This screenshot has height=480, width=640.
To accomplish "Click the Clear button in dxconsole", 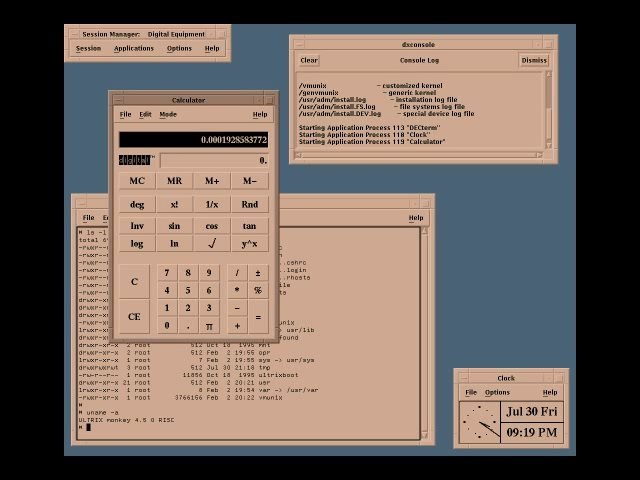I will (309, 60).
